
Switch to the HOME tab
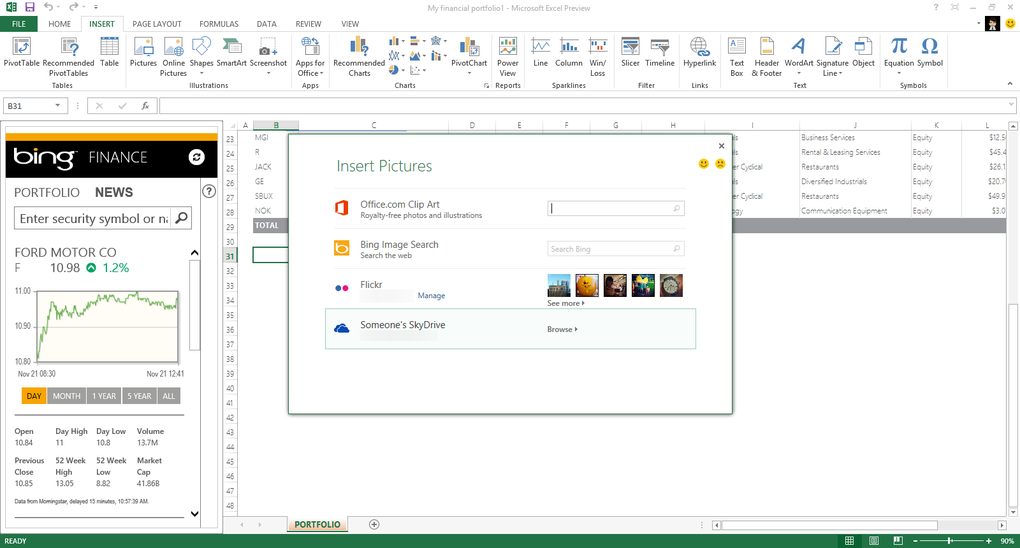59,24
